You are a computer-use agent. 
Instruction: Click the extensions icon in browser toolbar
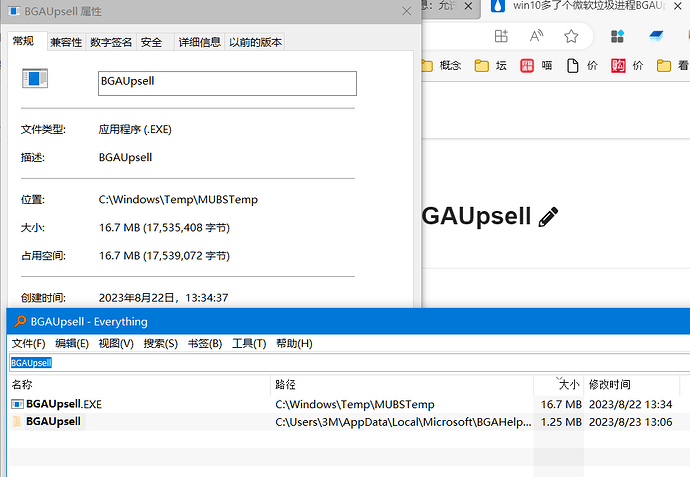click(x=618, y=36)
